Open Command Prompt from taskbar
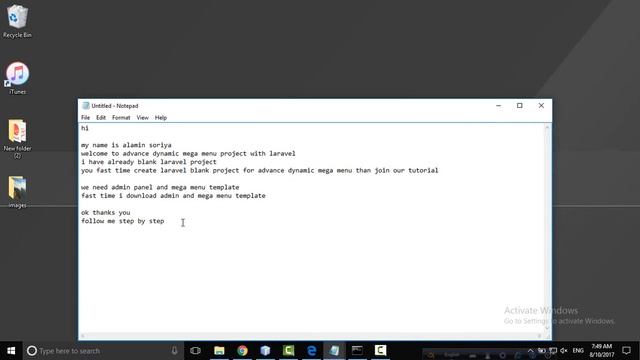This screenshot has width=640, height=360. point(357,351)
